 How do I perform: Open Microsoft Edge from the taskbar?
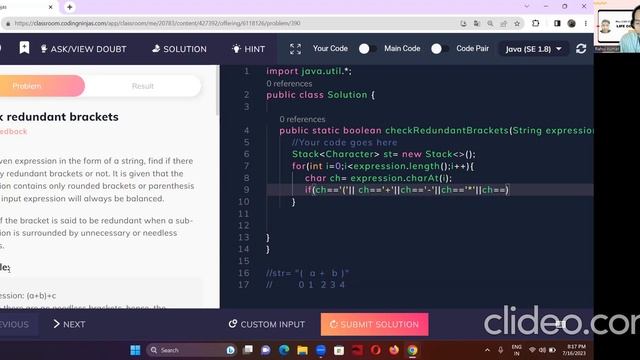point(284,350)
